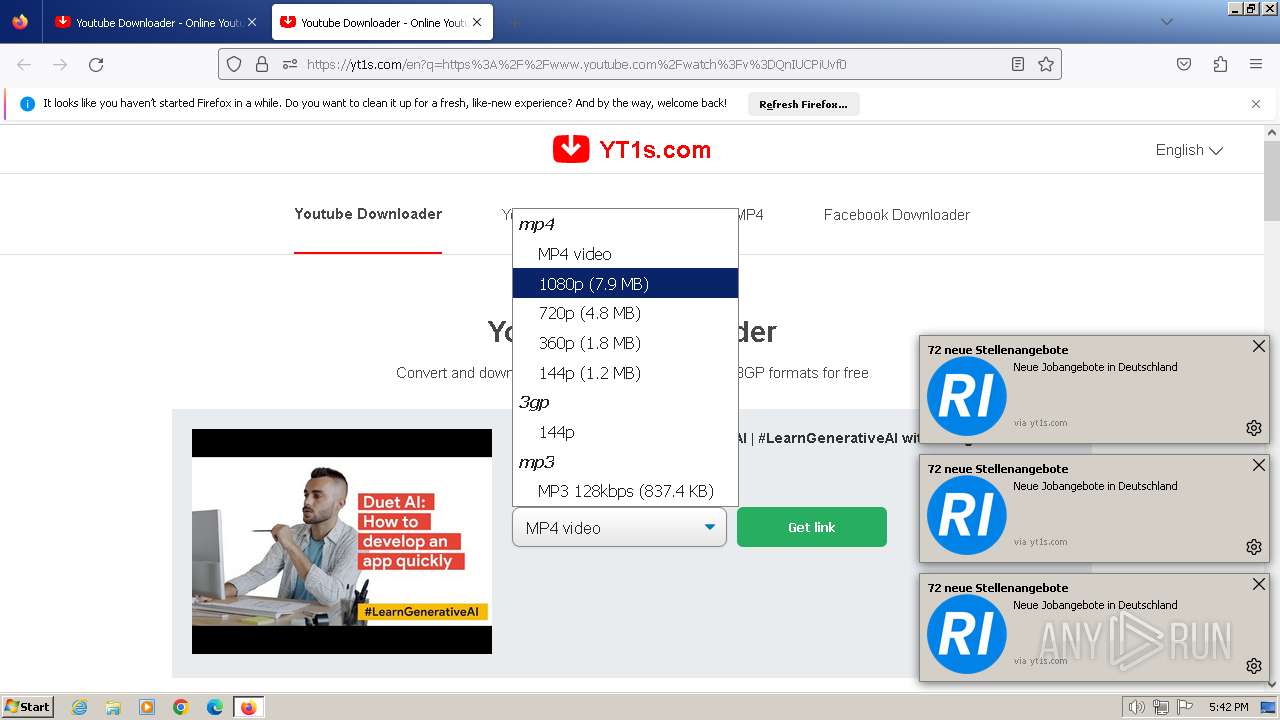
Task: Launch Internet Explorer from taskbar
Action: [79, 707]
